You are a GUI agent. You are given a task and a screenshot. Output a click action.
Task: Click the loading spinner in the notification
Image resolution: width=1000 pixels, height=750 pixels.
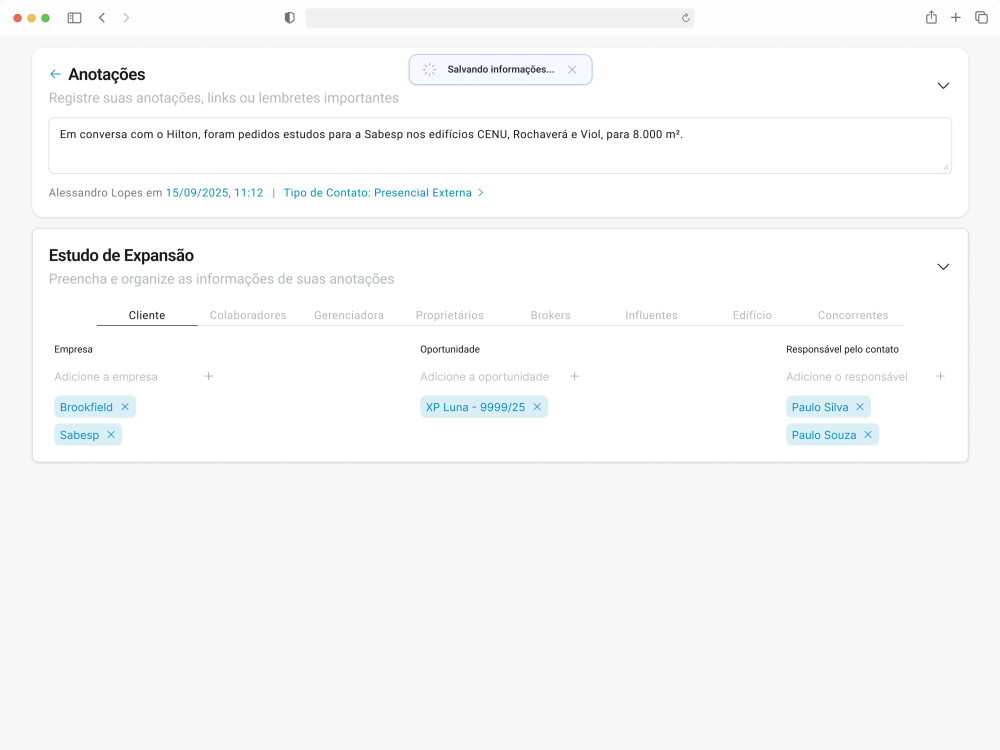click(x=429, y=70)
